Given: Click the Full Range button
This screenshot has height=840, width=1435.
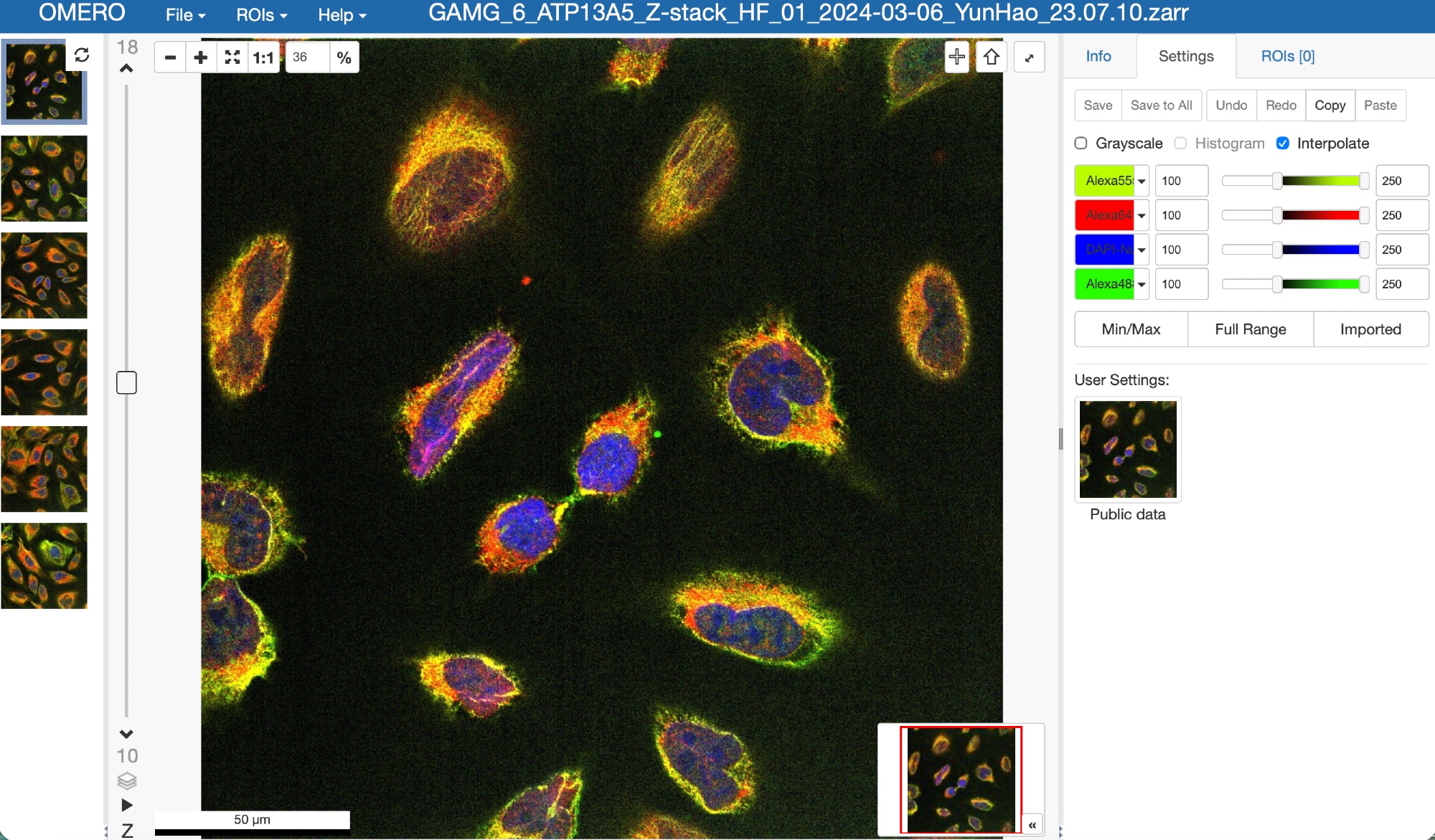Looking at the screenshot, I should 1250,329.
